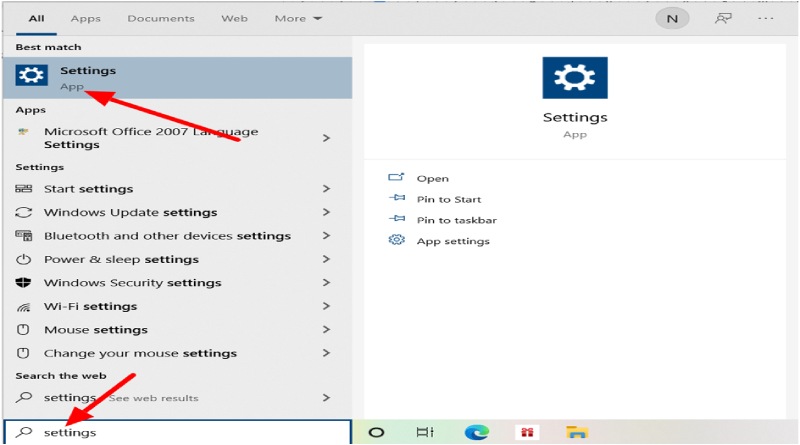Click the Office language settings app icon
The image size is (800, 445).
(22, 132)
